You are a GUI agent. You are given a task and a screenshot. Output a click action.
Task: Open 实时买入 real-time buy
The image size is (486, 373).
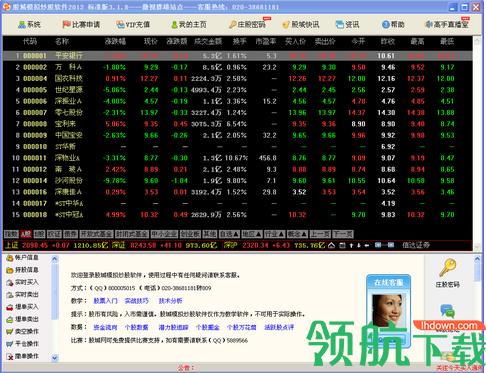coord(22,282)
